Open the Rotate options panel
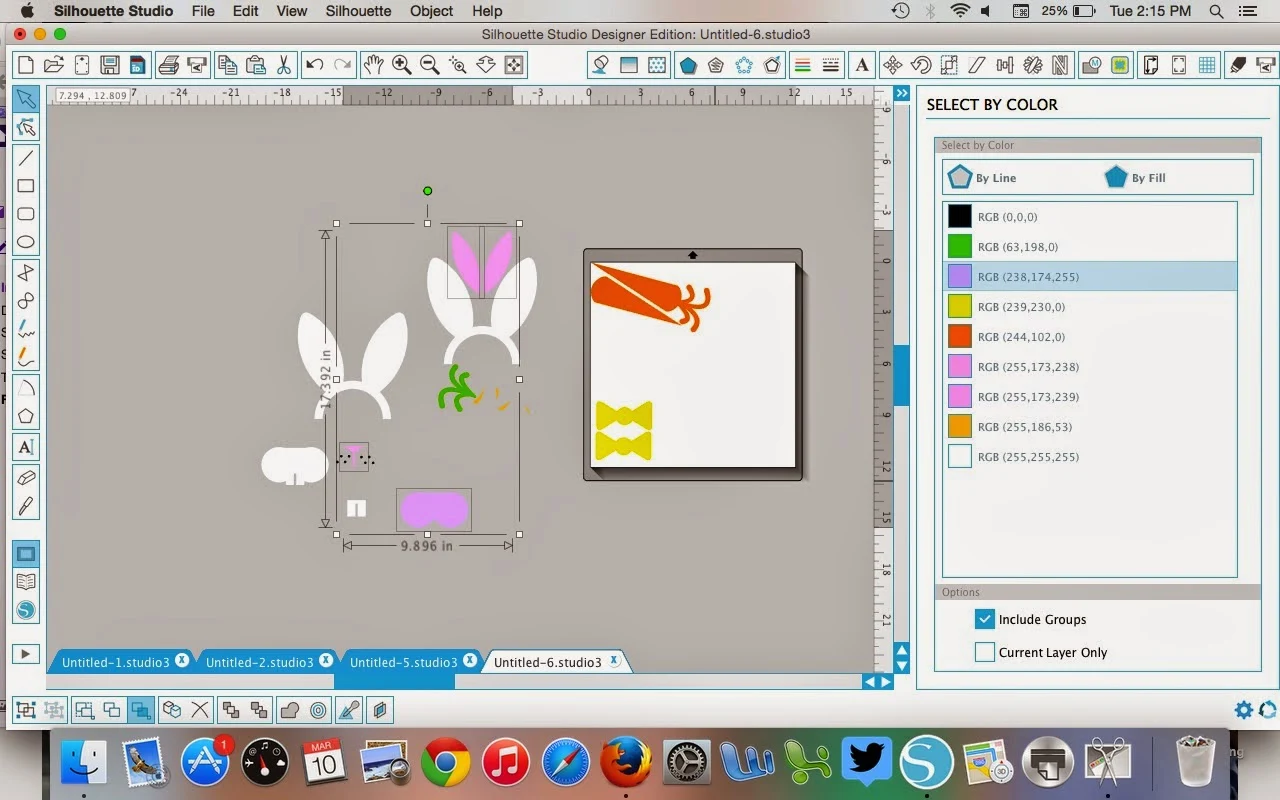The image size is (1280, 800). click(920, 64)
